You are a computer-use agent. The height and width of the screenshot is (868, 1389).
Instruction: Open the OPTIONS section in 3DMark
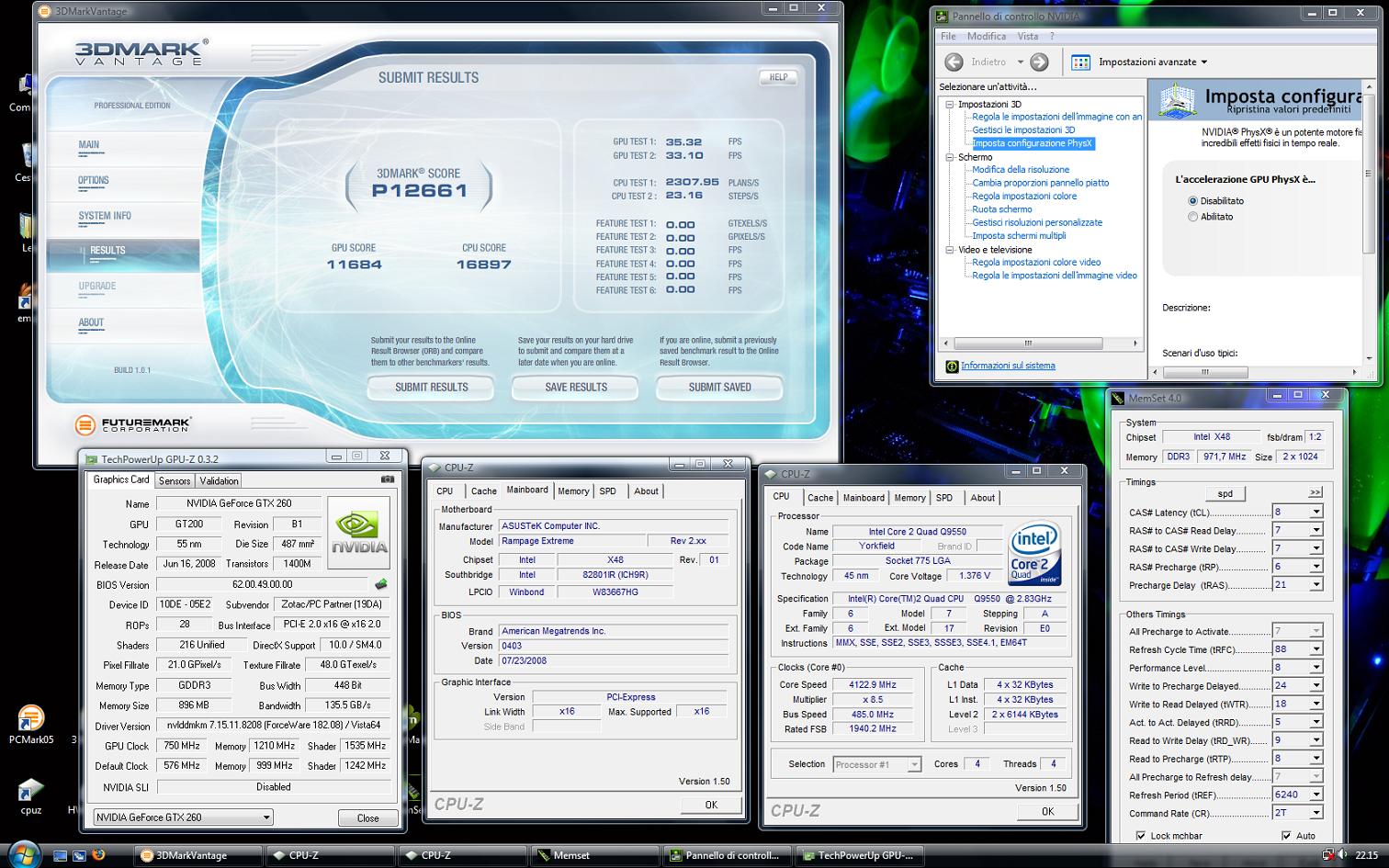(94, 180)
